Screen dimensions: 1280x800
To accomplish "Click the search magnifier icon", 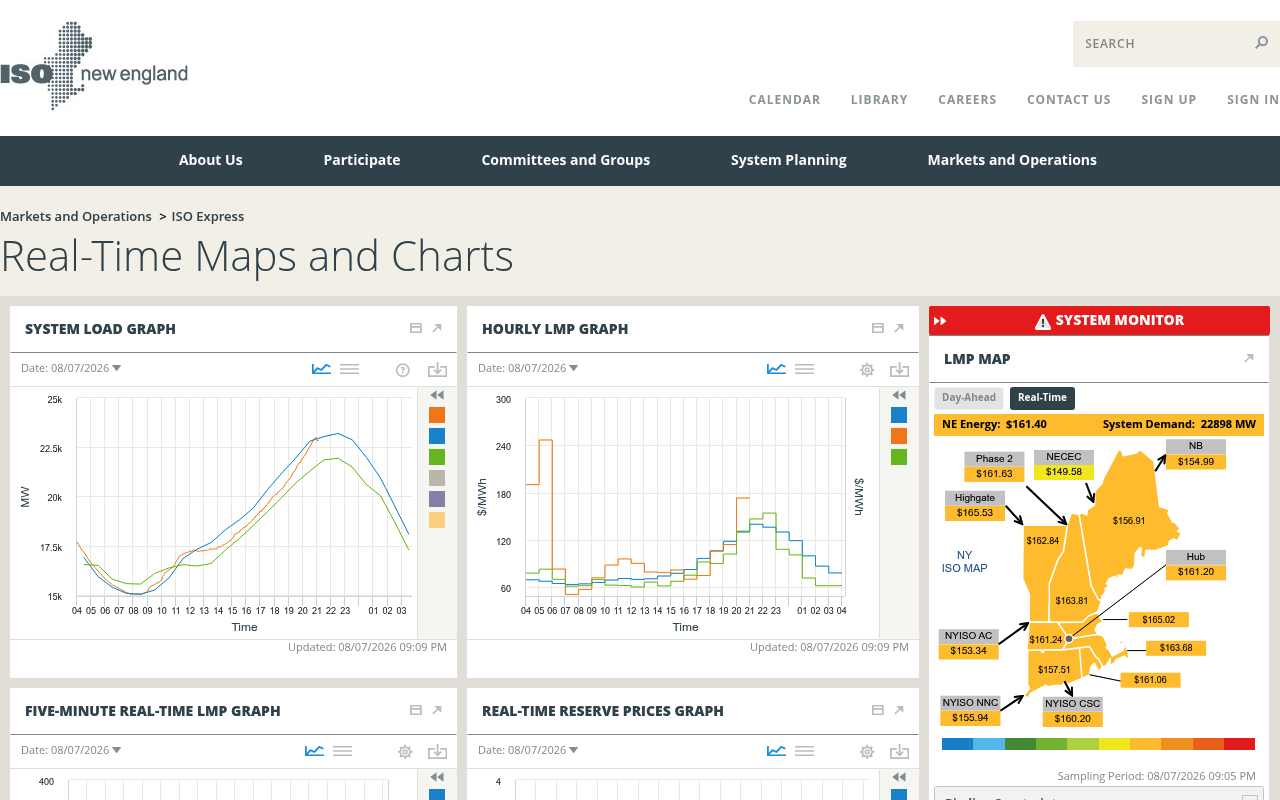I will tap(1261, 43).
